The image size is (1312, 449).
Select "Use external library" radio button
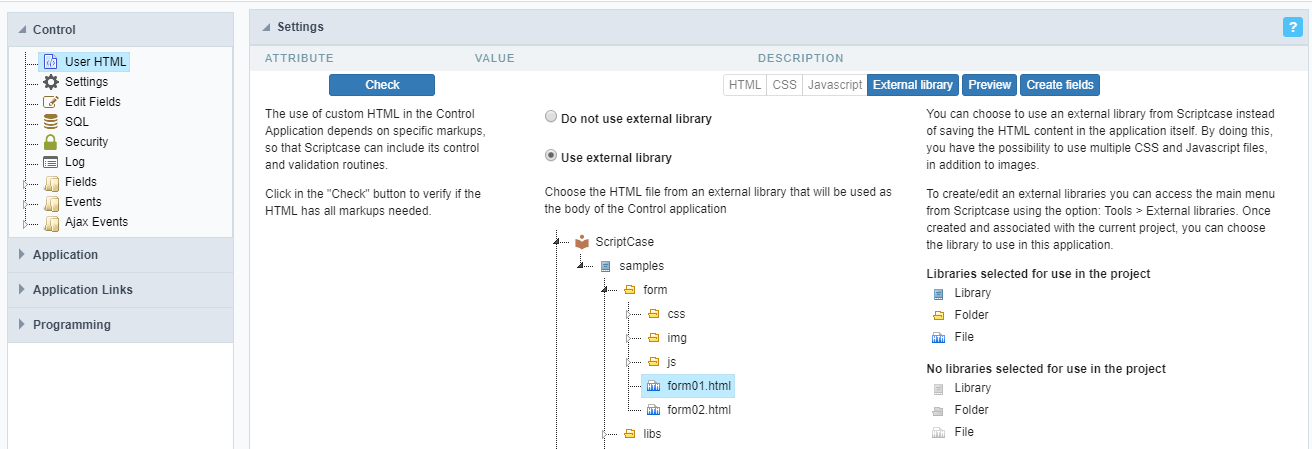tap(551, 156)
